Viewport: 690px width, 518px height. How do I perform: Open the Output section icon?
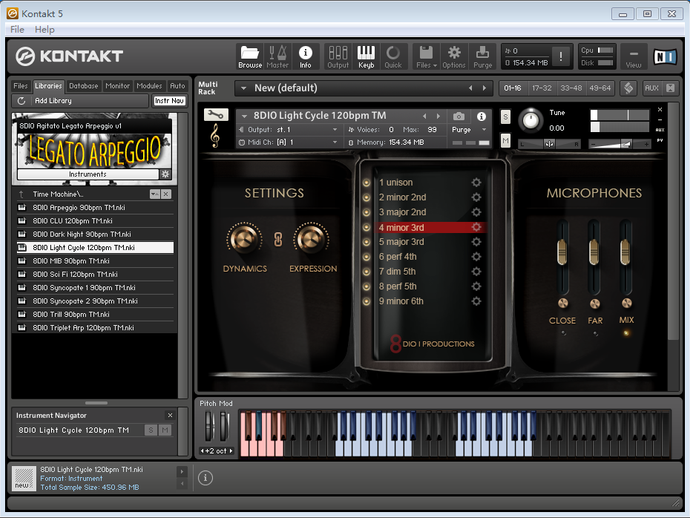click(x=338, y=56)
